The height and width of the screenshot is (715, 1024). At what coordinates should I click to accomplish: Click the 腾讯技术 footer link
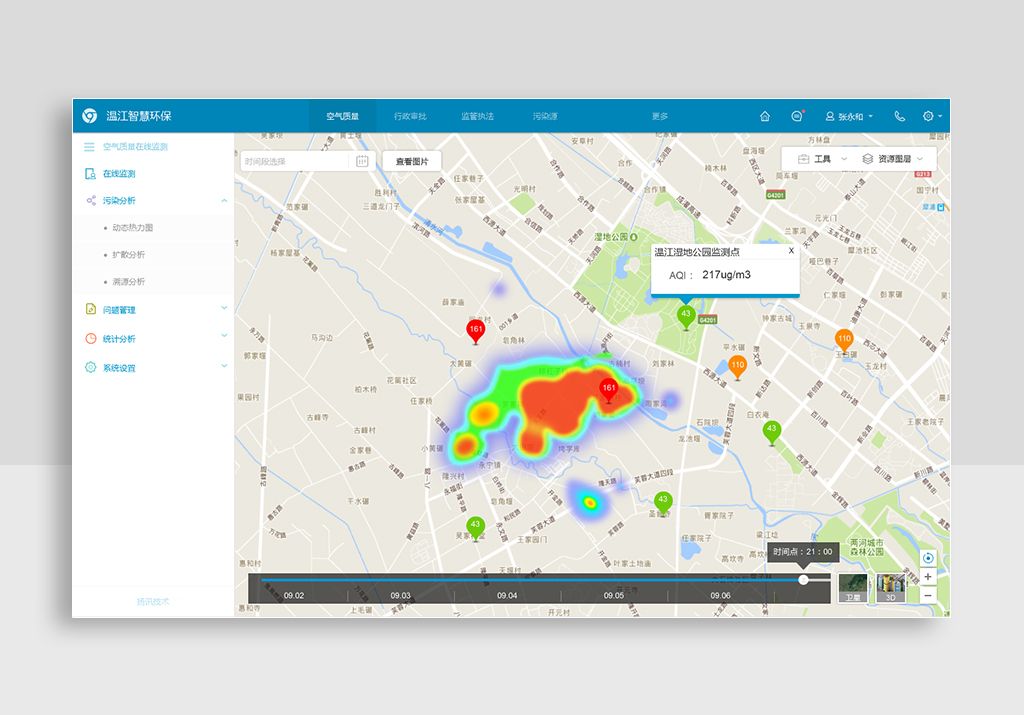coord(153,601)
